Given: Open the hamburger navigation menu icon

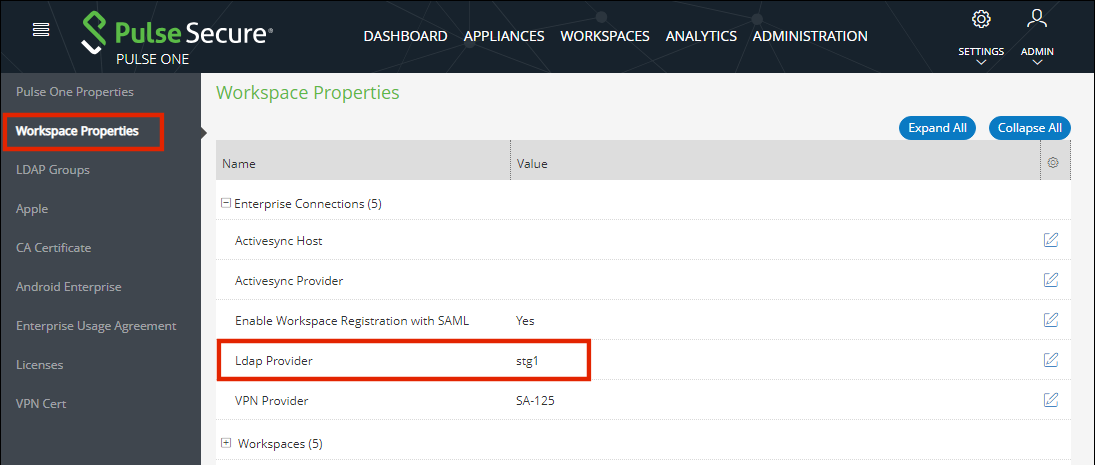Looking at the screenshot, I should pyautogui.click(x=41, y=30).
